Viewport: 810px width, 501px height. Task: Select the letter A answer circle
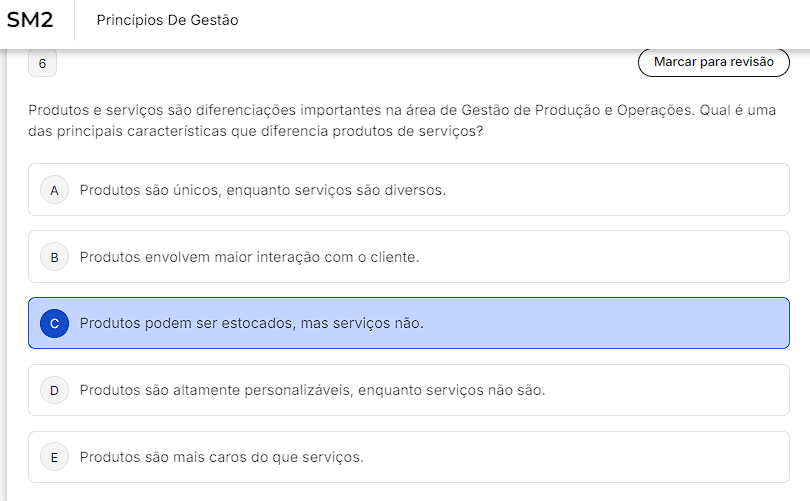[54, 190]
